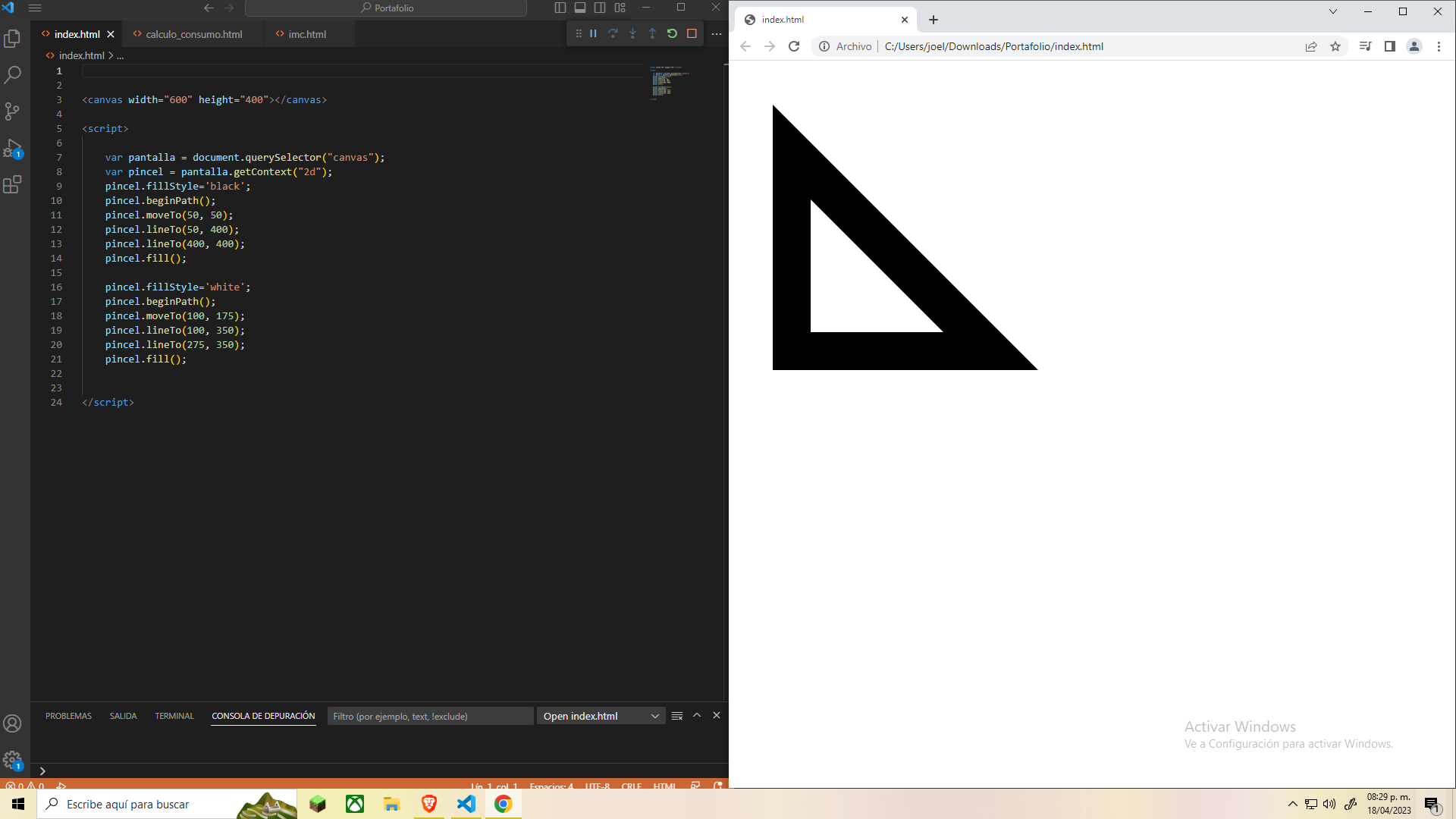
Task: Restart the debug session
Action: [672, 33]
